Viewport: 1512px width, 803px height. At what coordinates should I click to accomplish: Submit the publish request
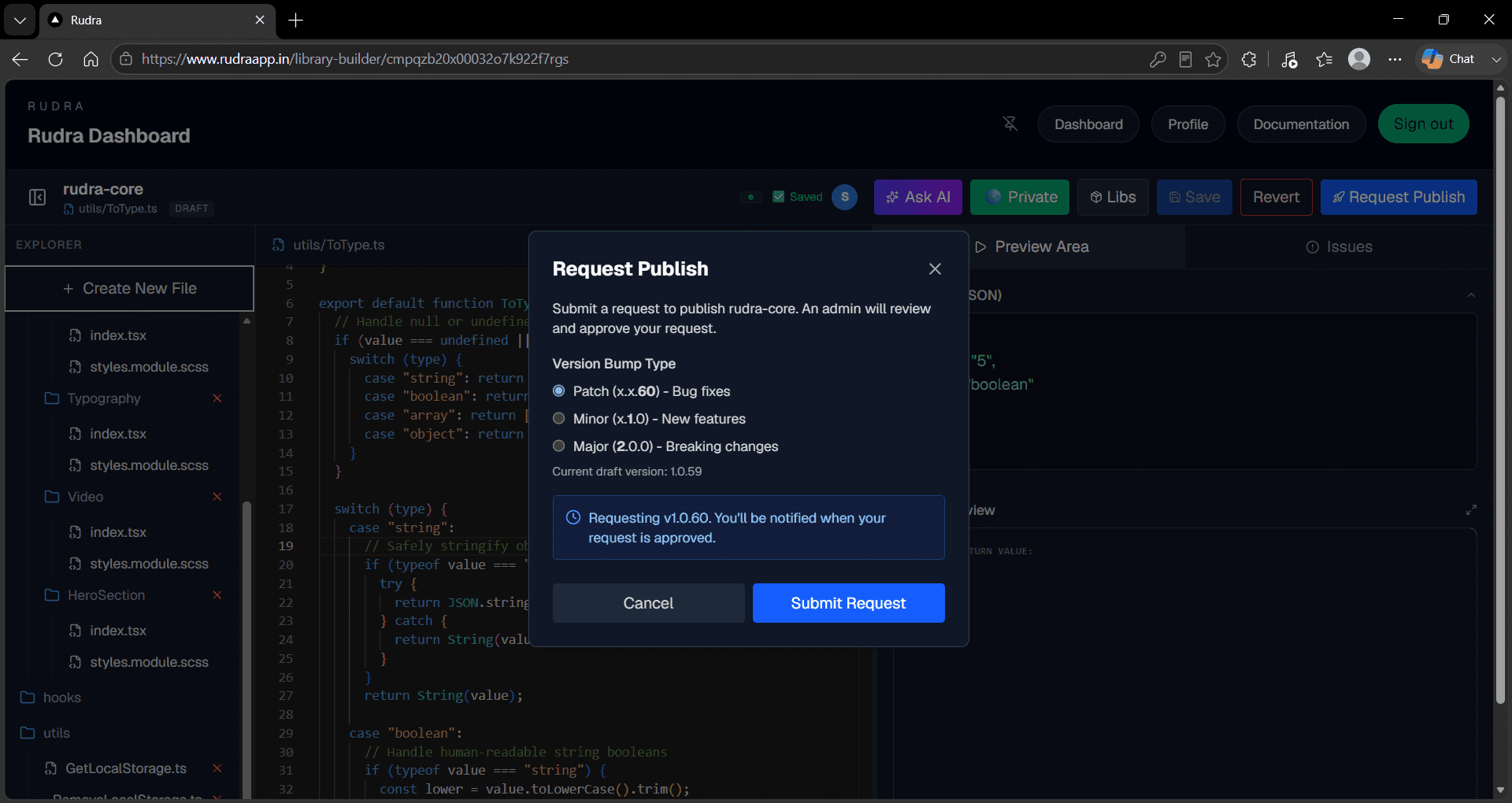848,603
